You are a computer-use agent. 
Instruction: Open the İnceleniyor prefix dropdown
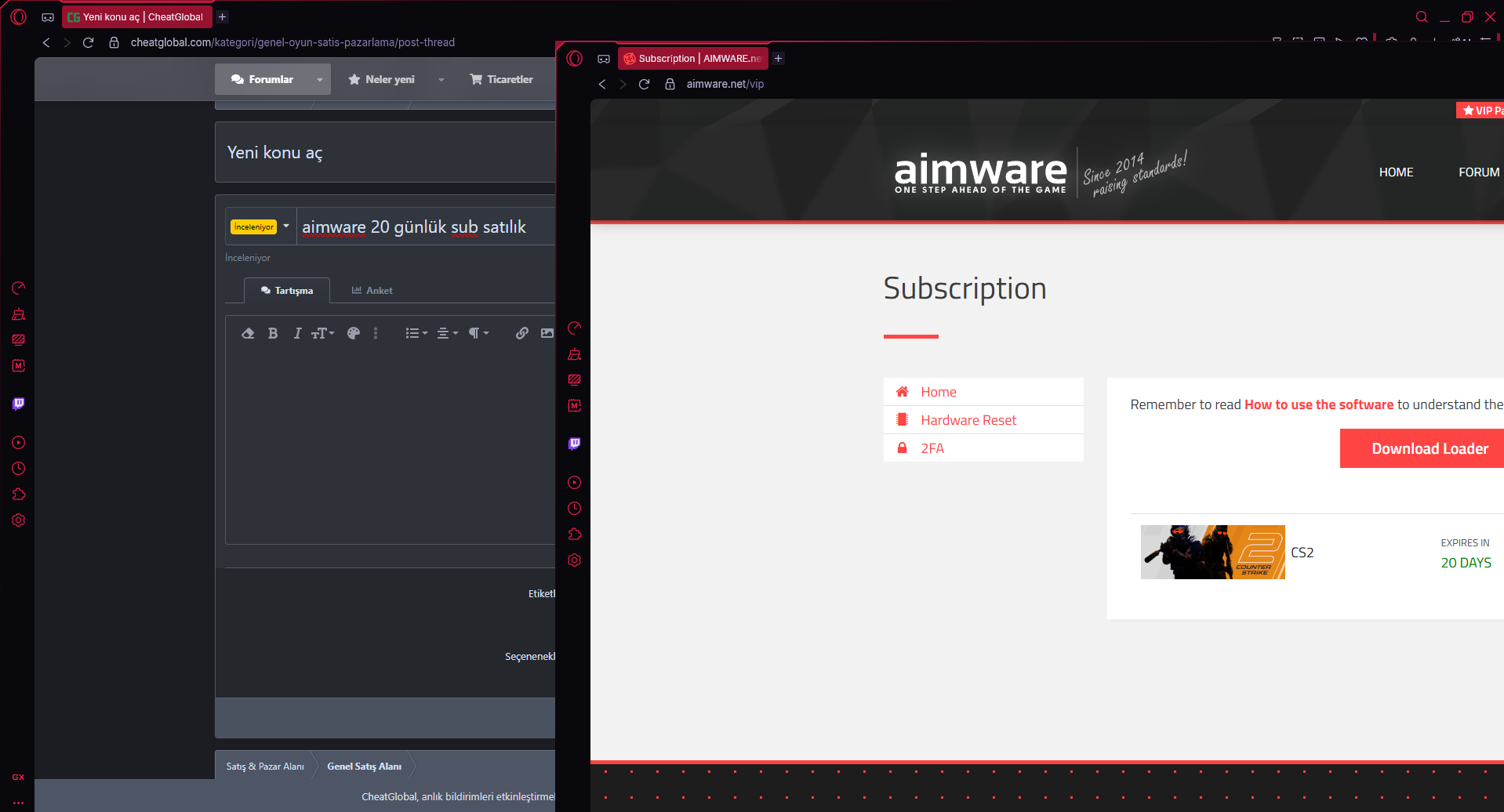click(260, 227)
